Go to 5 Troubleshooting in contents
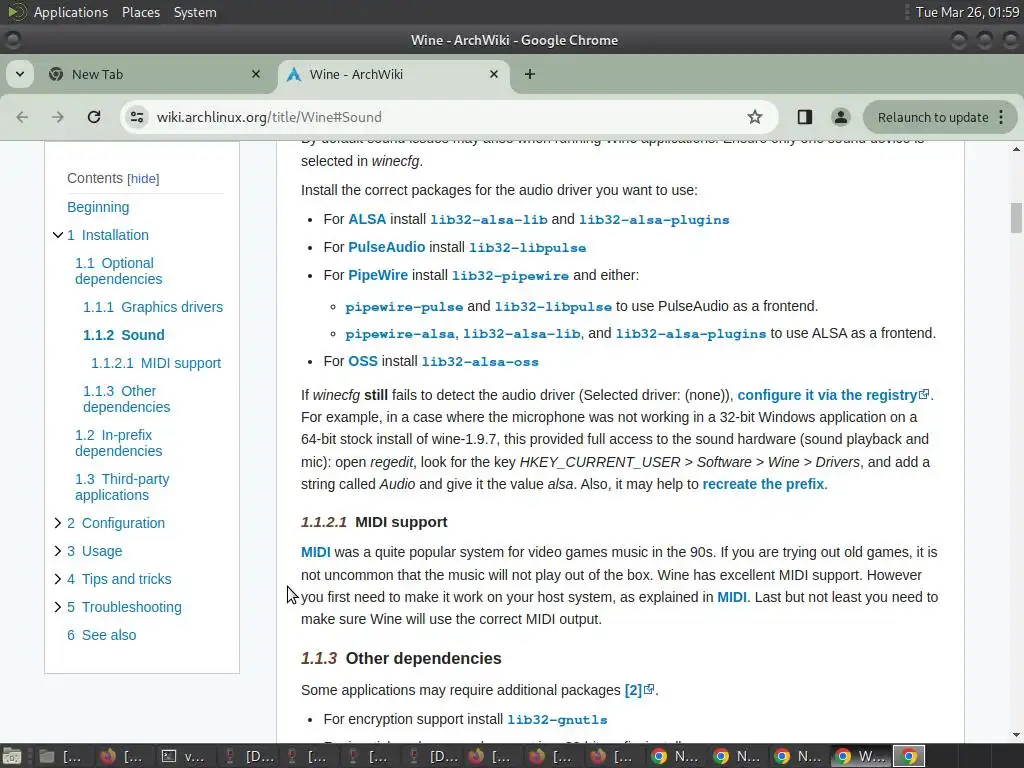This screenshot has height=768, width=1024. 124,607
